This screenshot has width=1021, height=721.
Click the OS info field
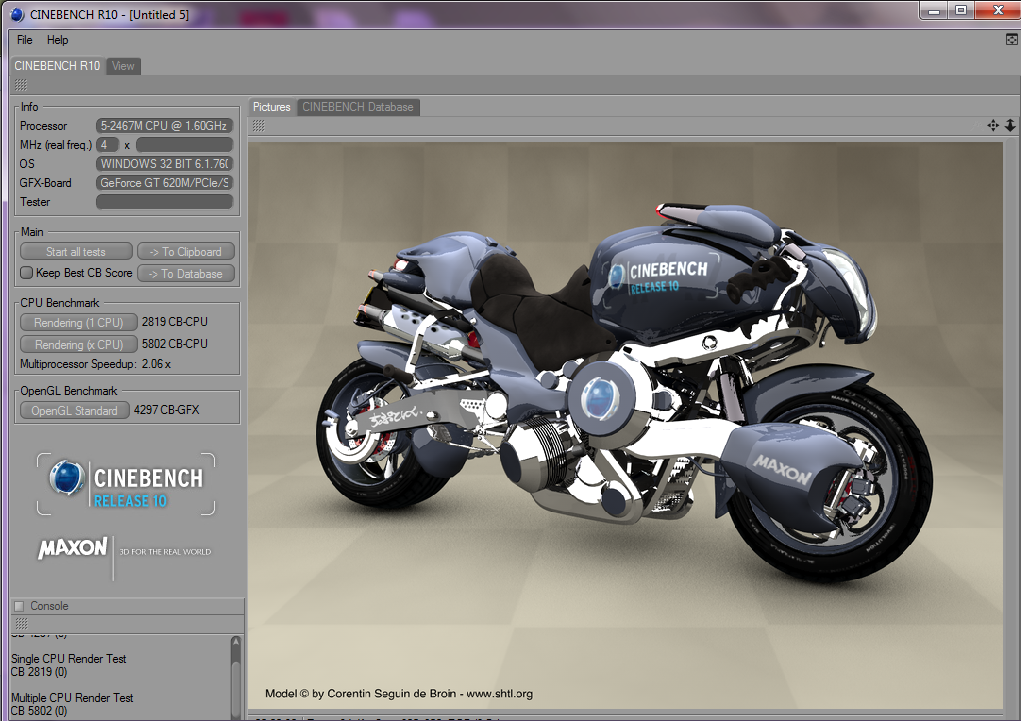(164, 163)
